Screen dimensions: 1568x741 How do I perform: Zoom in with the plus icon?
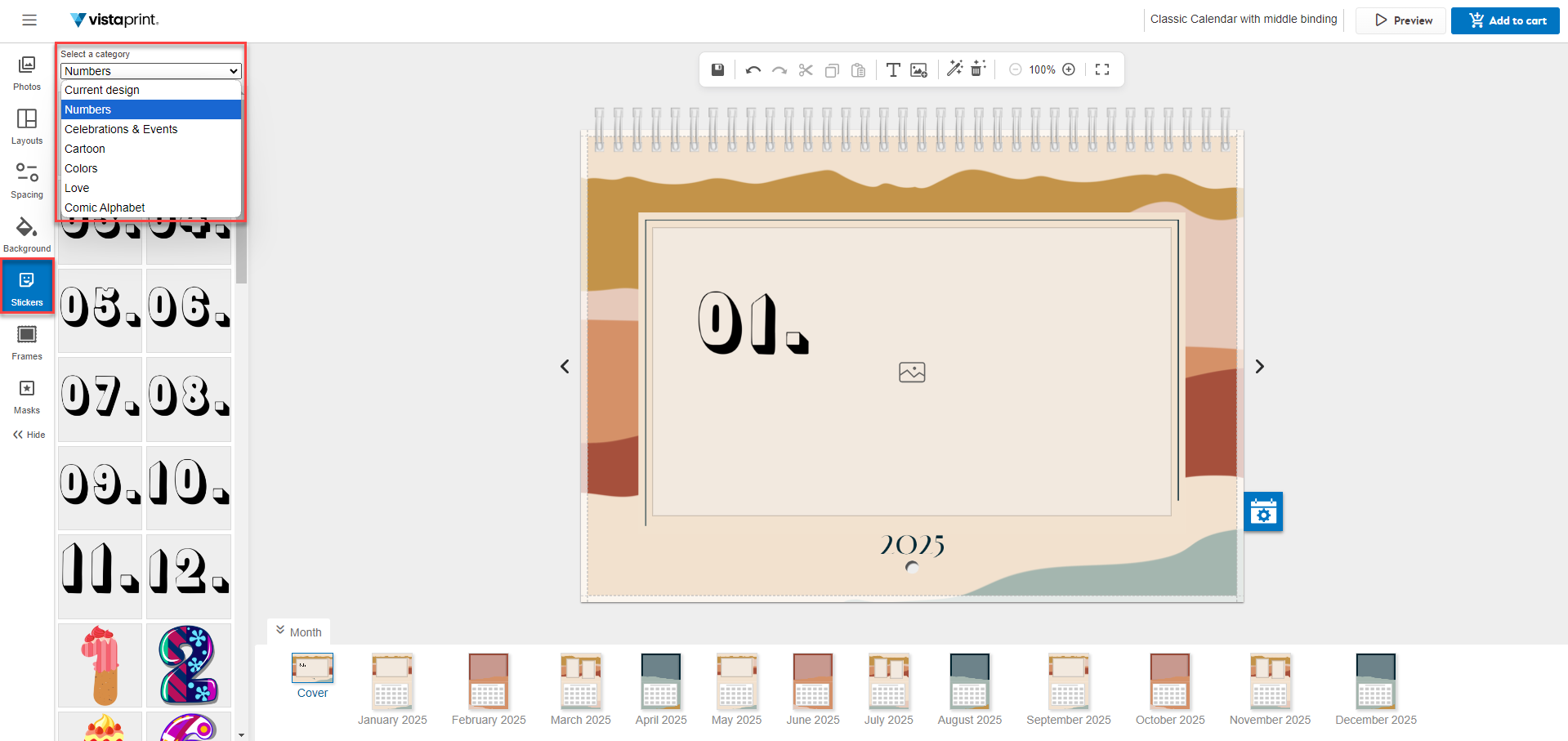(x=1069, y=69)
